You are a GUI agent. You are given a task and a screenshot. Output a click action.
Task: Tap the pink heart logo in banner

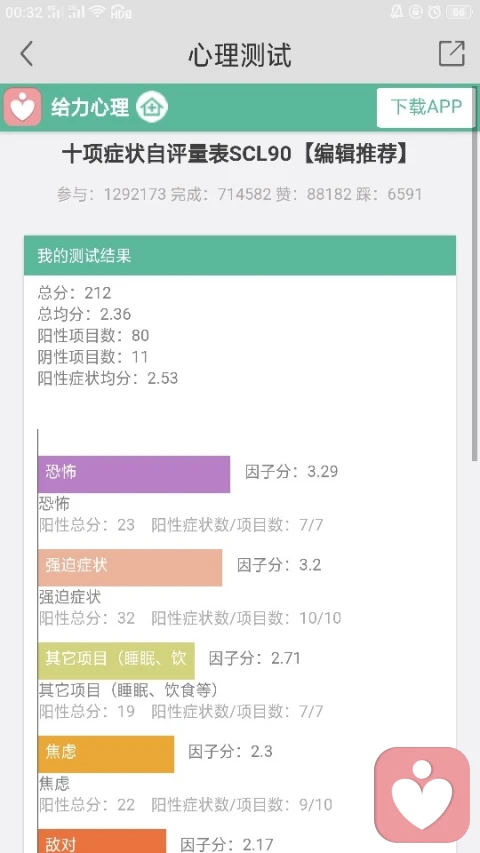[22, 107]
